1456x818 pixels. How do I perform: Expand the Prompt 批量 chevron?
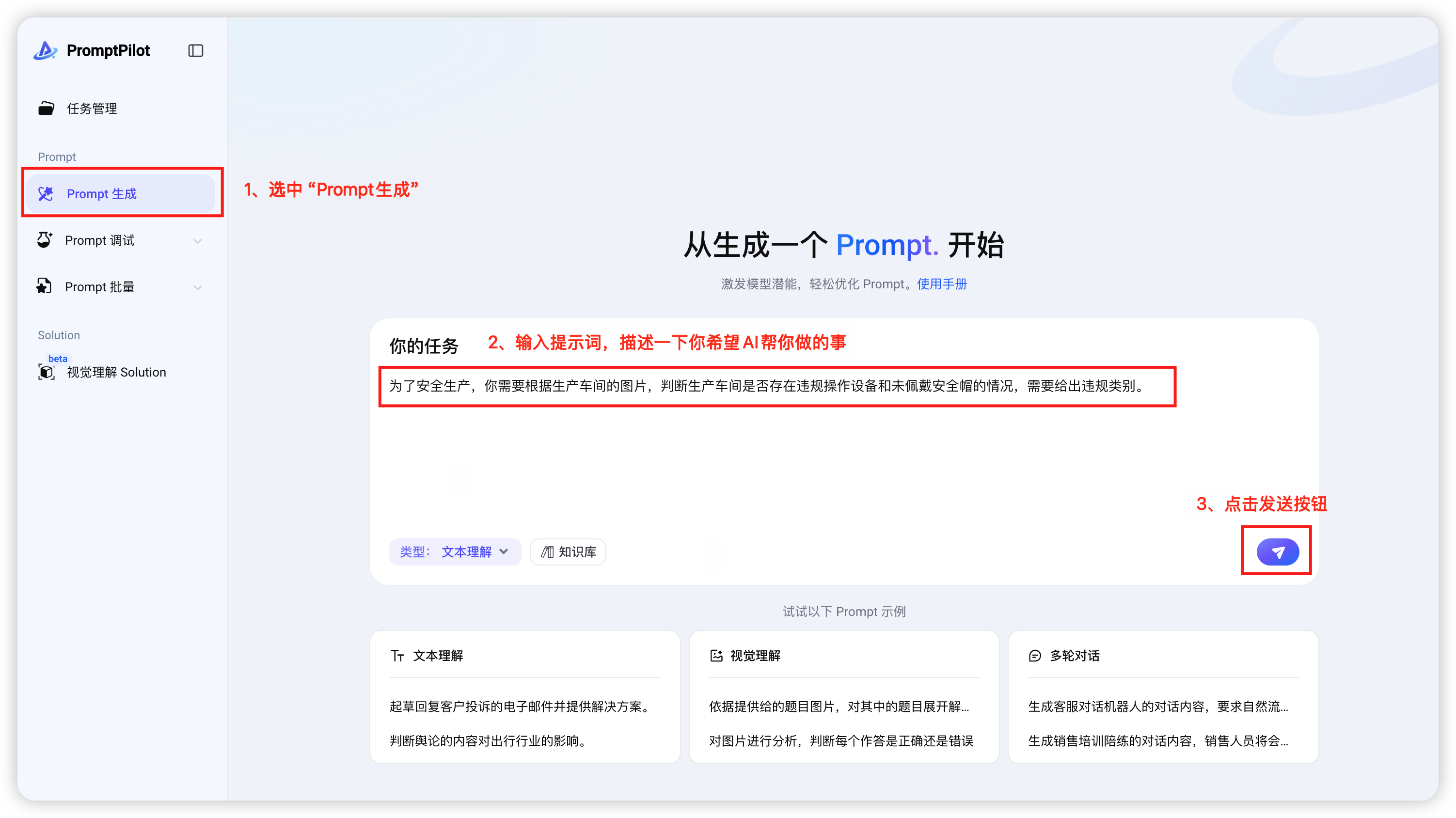point(198,287)
